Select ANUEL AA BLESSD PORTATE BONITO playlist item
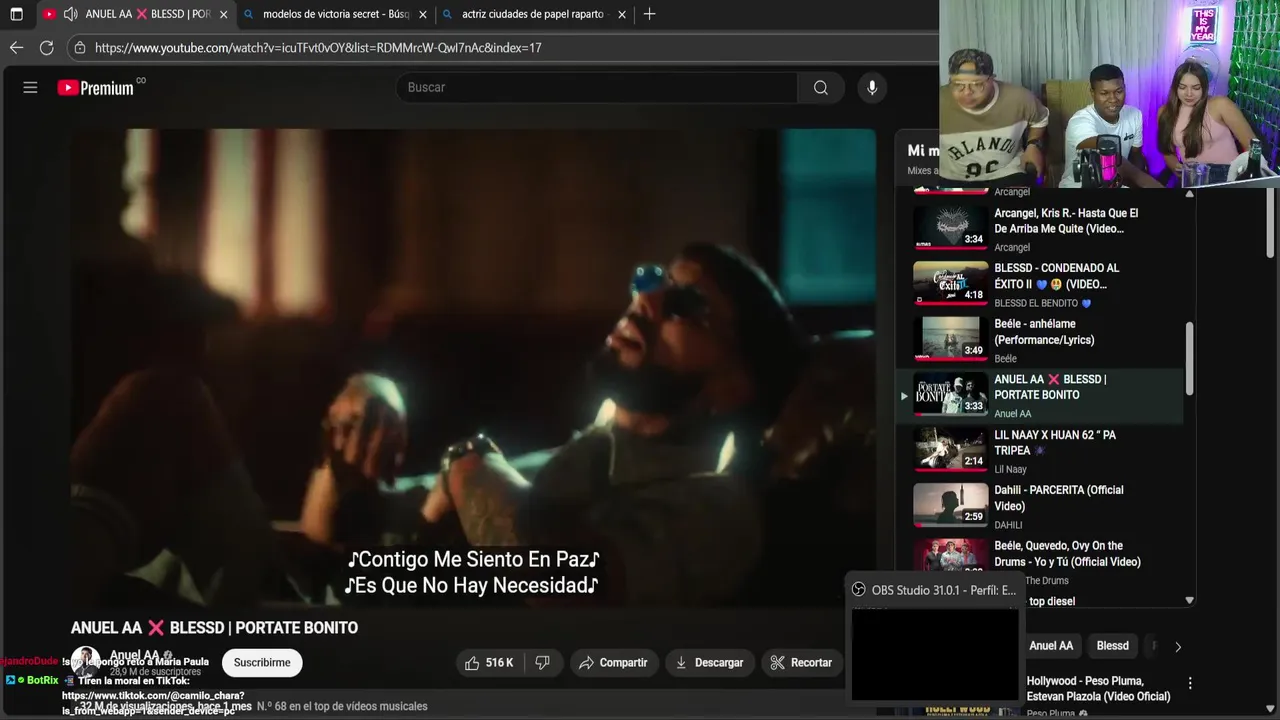1280x720 pixels. click(x=1040, y=395)
